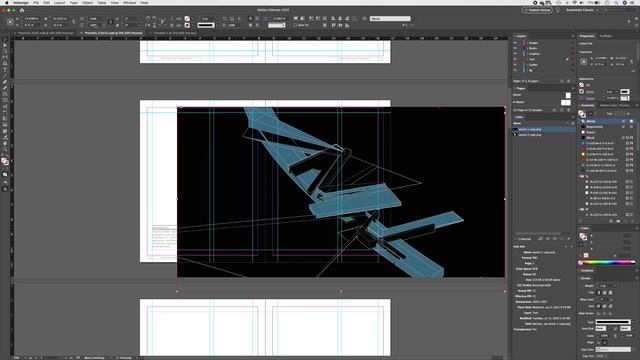
Task: Toggle visibility of the Images layer
Action: point(515,42)
